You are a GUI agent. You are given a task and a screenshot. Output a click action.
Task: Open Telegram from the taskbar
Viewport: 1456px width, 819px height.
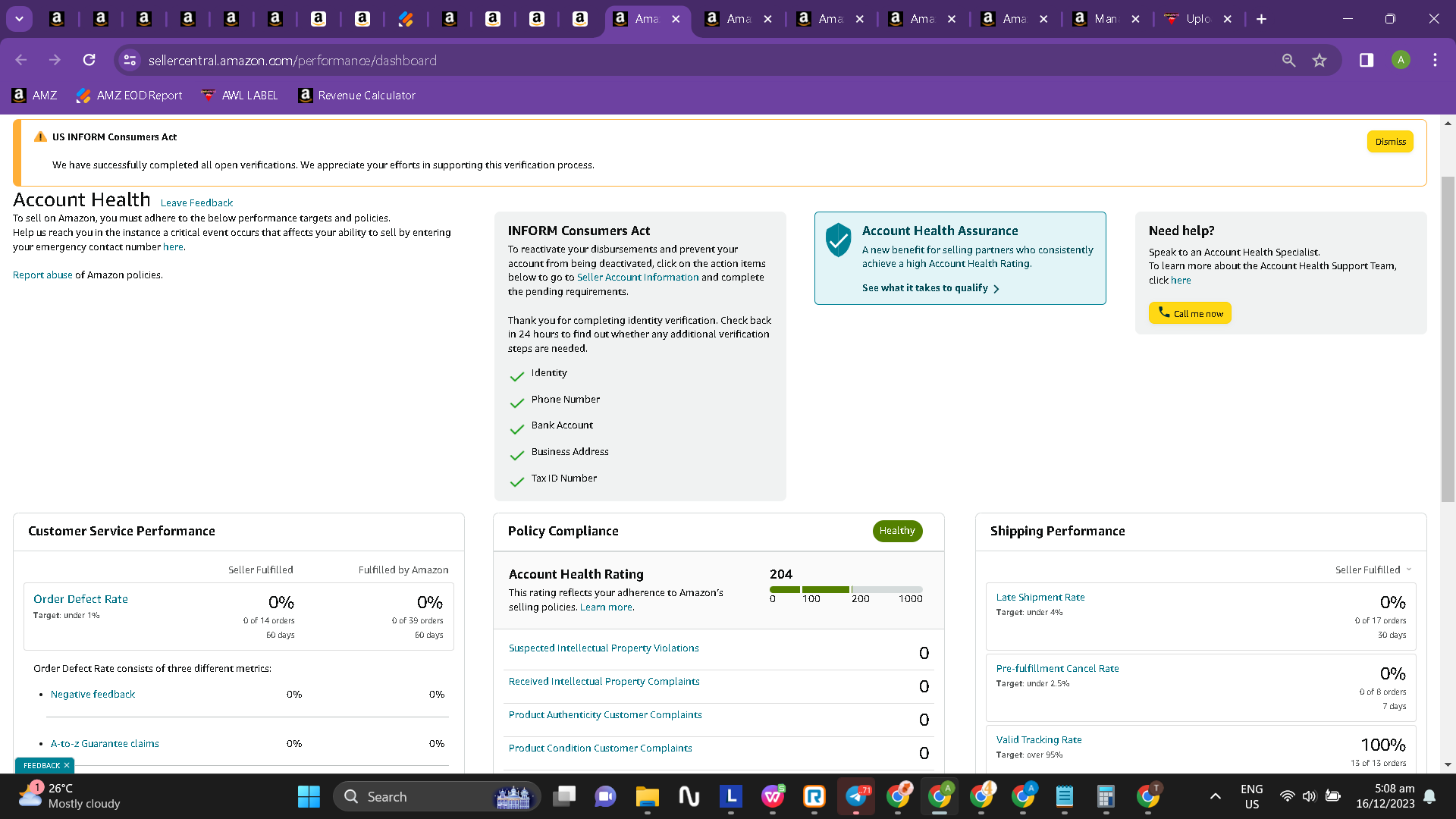(x=856, y=796)
